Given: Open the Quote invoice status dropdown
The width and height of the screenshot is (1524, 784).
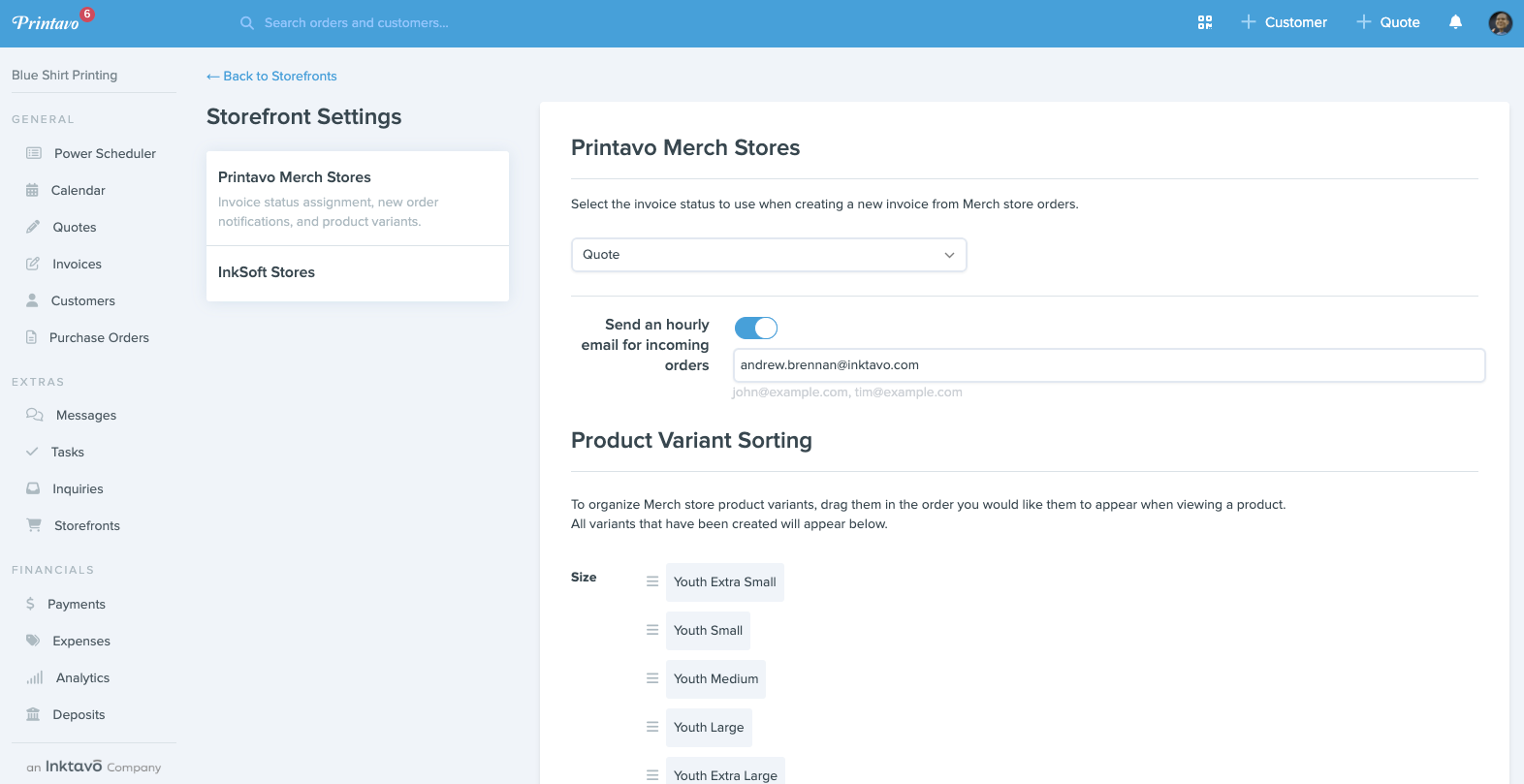Looking at the screenshot, I should pyautogui.click(x=769, y=255).
